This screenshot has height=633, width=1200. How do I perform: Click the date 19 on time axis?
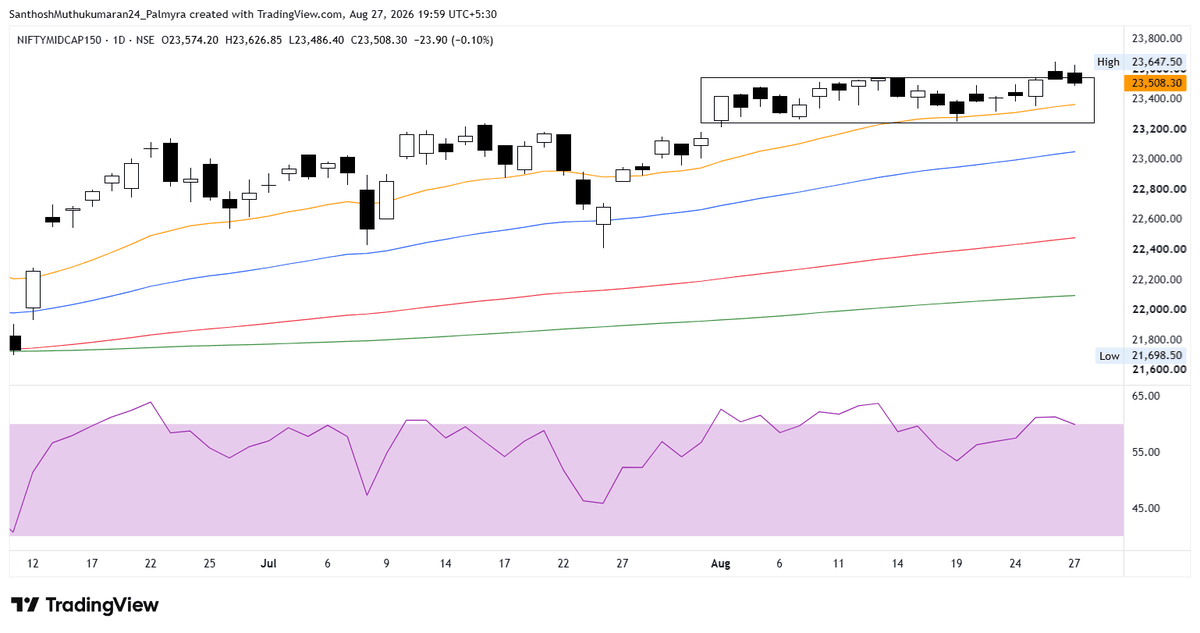coord(956,564)
